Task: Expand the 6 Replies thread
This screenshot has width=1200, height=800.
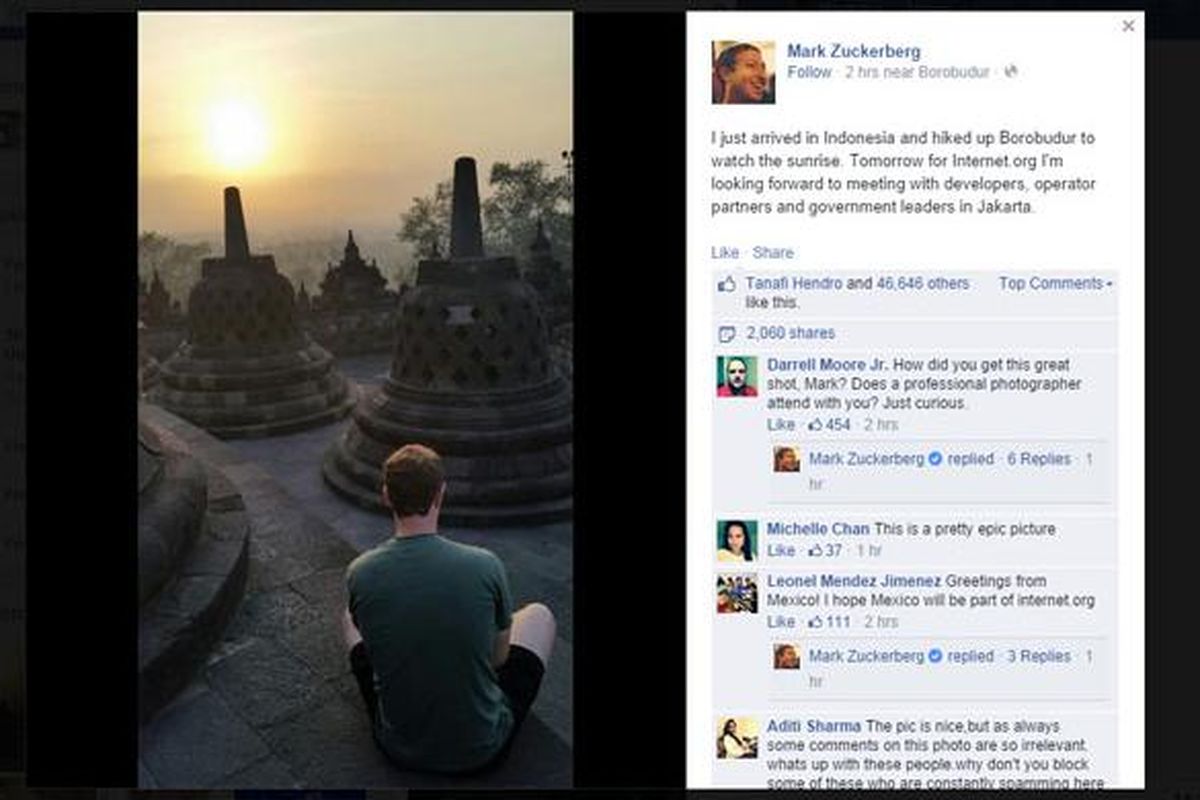Action: [1038, 459]
